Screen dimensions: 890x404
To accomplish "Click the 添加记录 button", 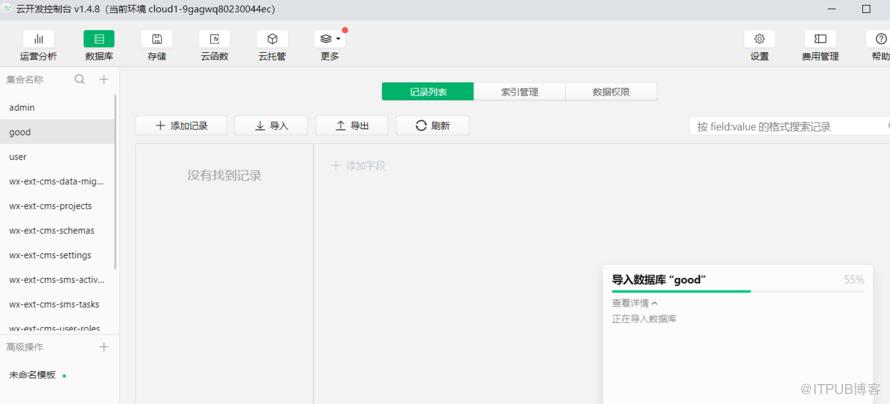I will (181, 126).
